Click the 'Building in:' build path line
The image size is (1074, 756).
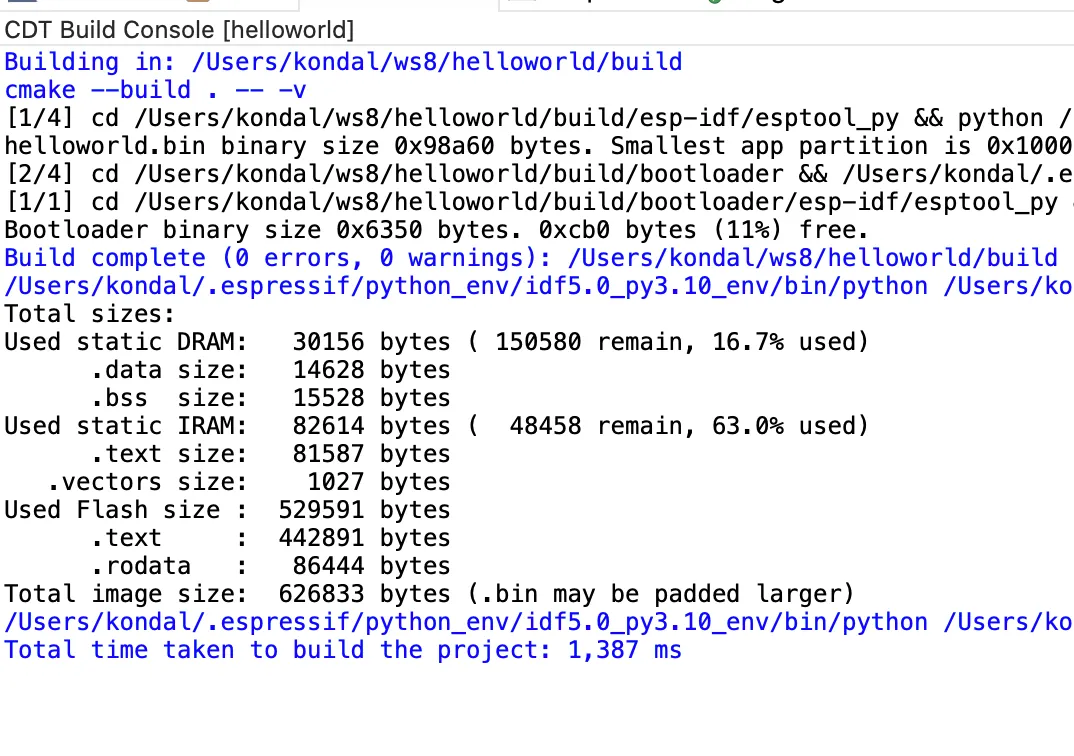pos(343,62)
